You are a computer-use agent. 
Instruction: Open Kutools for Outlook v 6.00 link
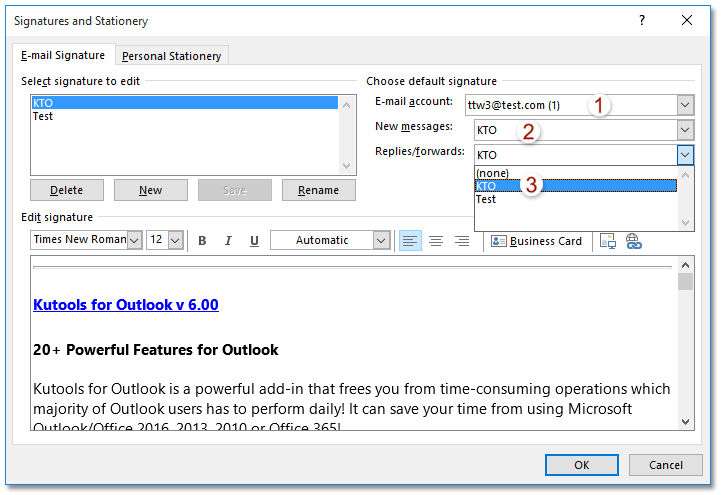coord(125,305)
